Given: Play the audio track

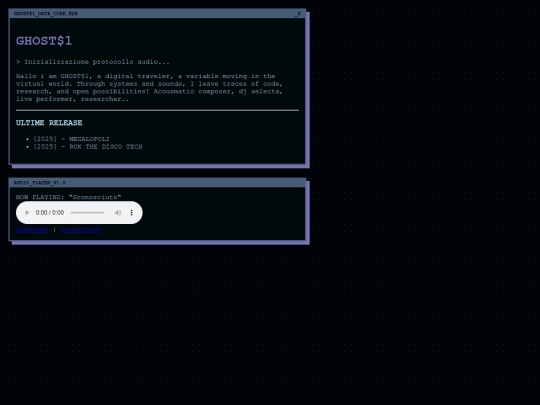Looking at the screenshot, I should pos(27,212).
